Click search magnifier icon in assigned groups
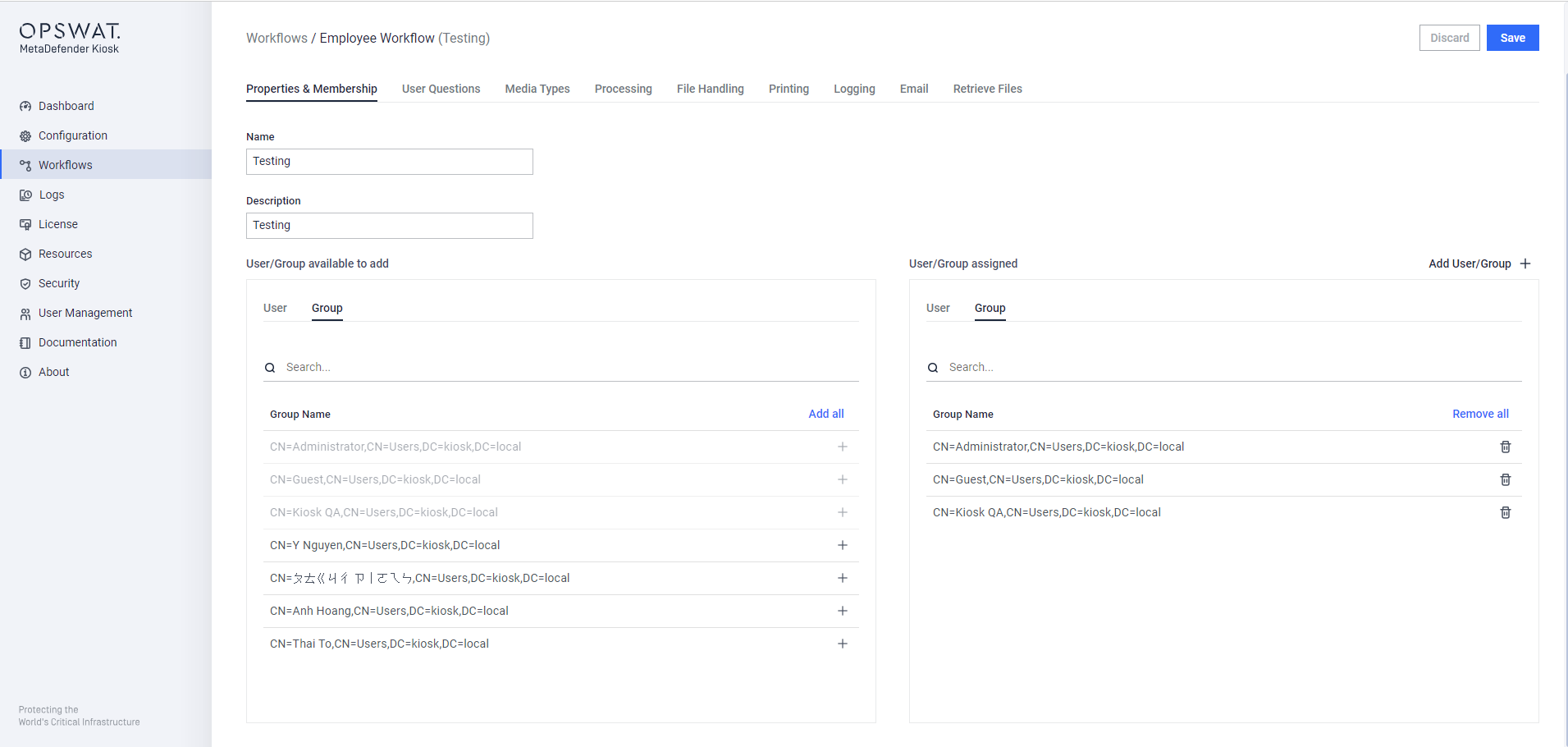1568x747 pixels. [933, 368]
